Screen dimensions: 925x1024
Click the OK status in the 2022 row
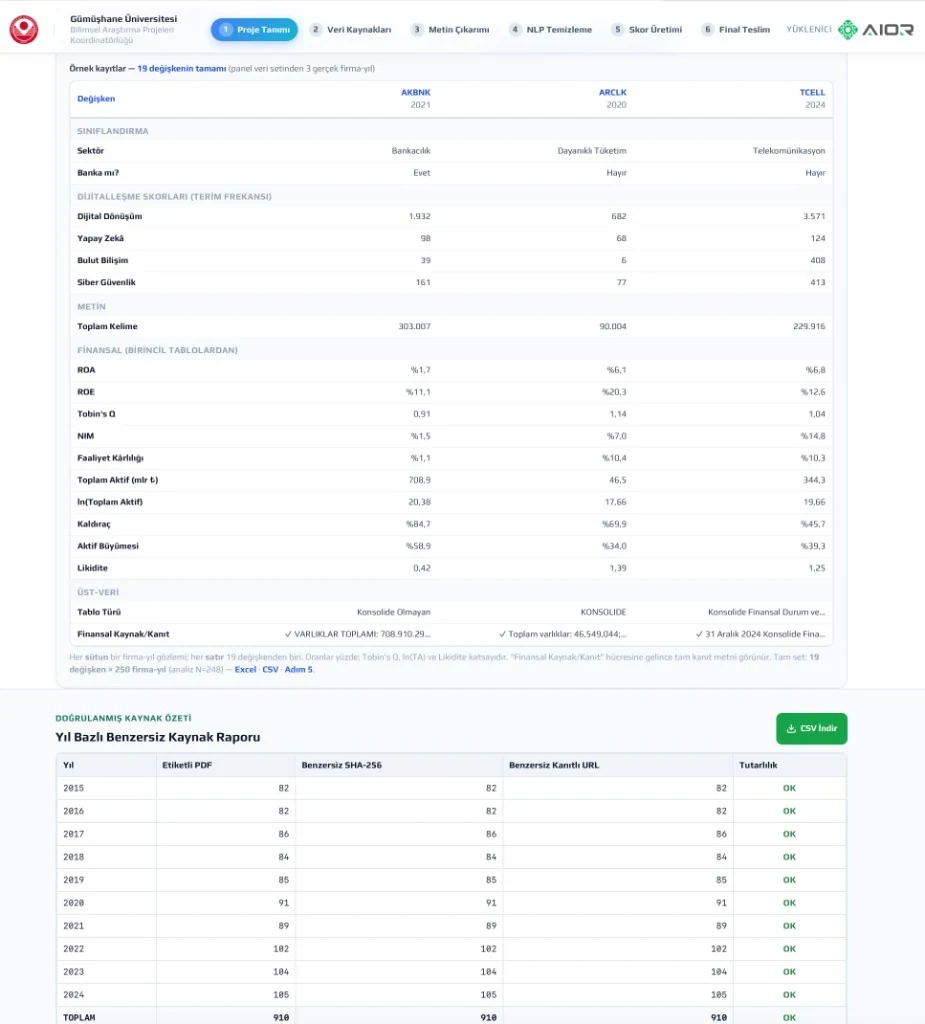[789, 949]
